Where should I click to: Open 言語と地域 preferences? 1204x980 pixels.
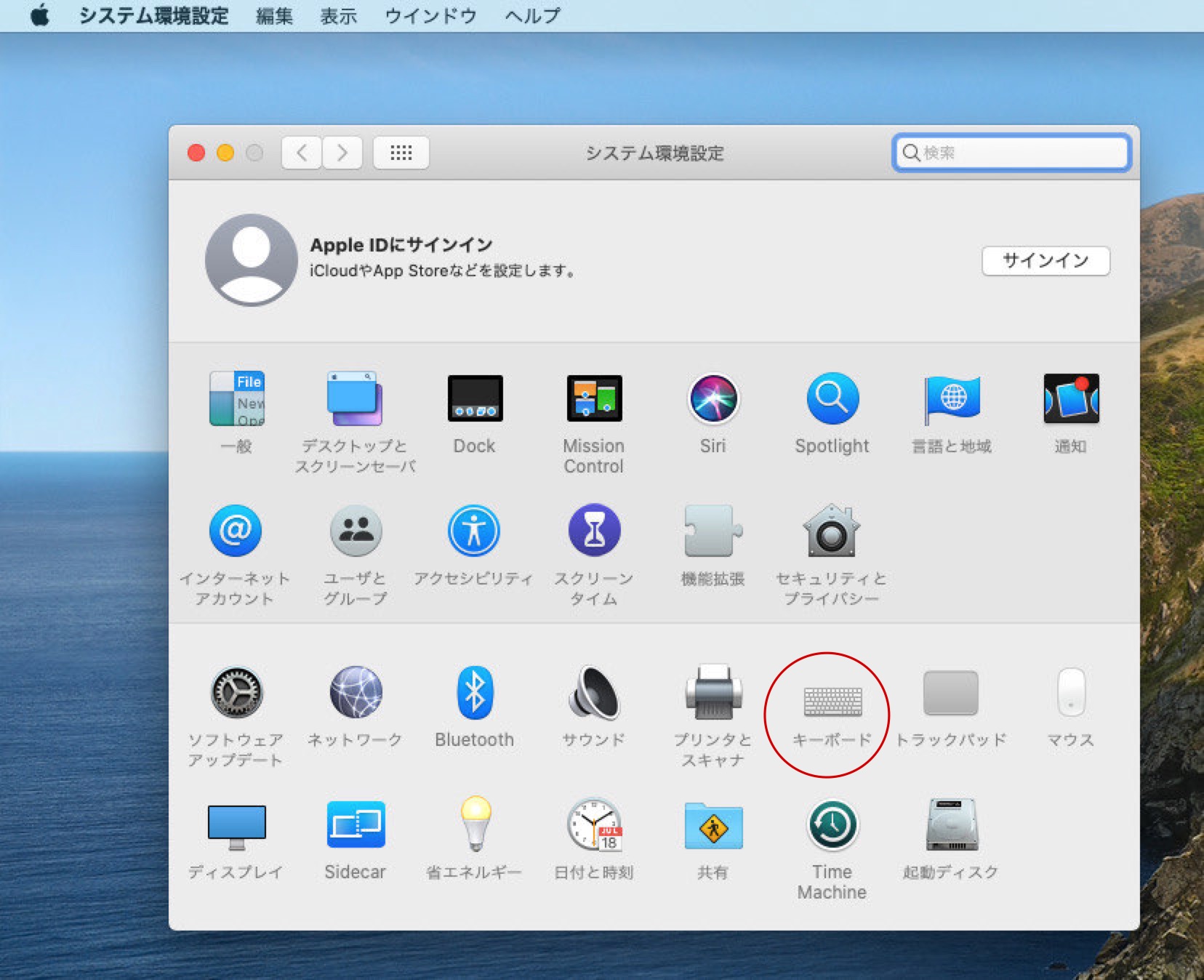coord(952,399)
